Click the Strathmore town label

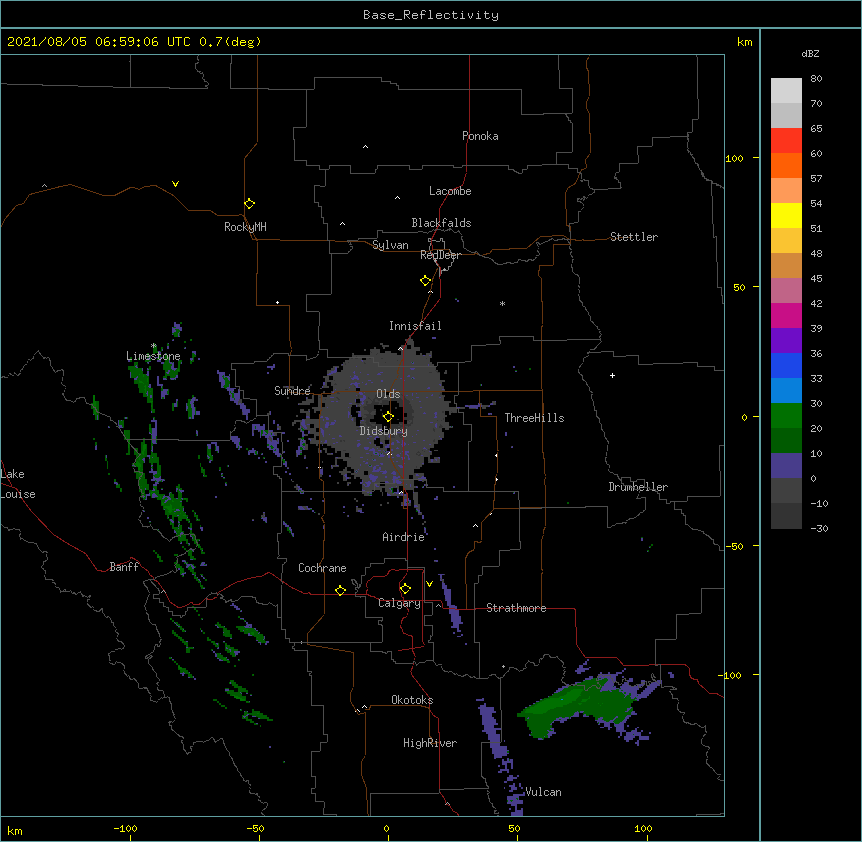(x=516, y=608)
